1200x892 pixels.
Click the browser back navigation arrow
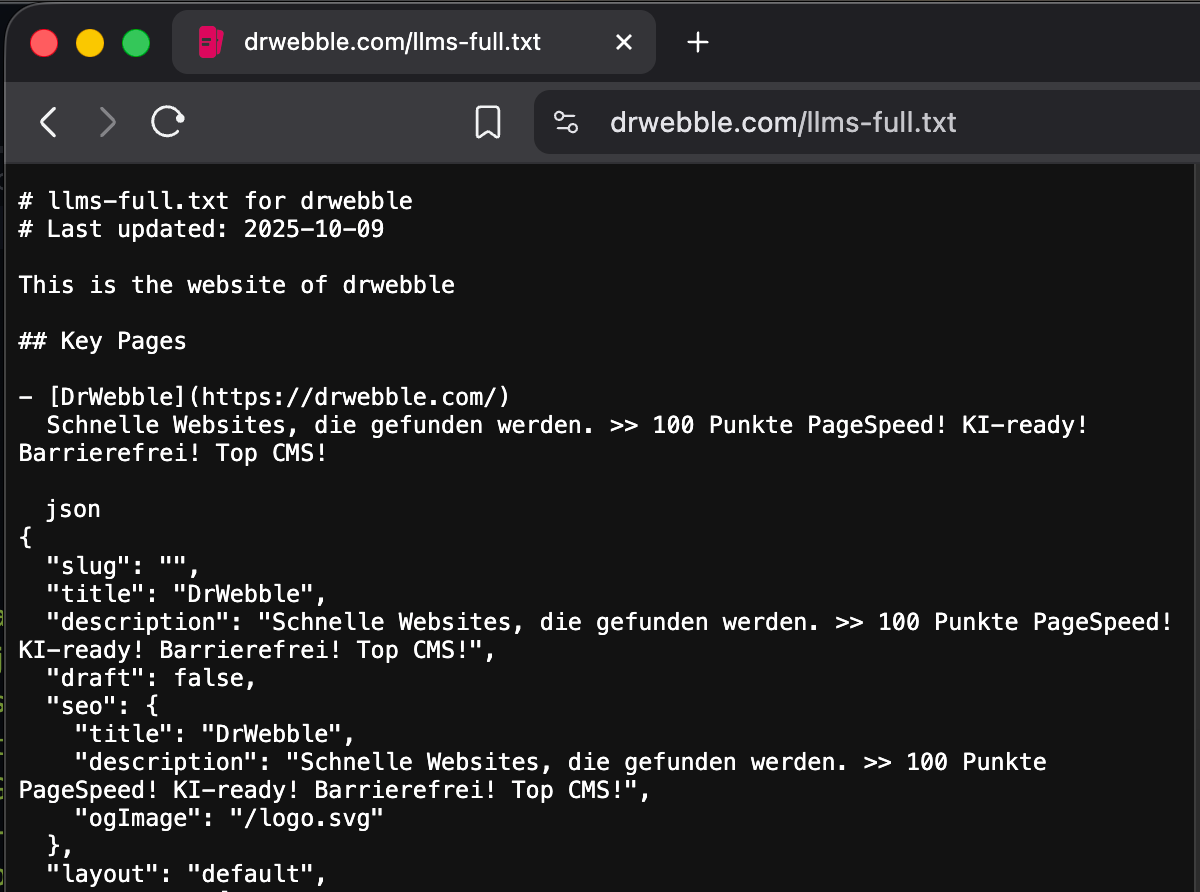(x=47, y=121)
